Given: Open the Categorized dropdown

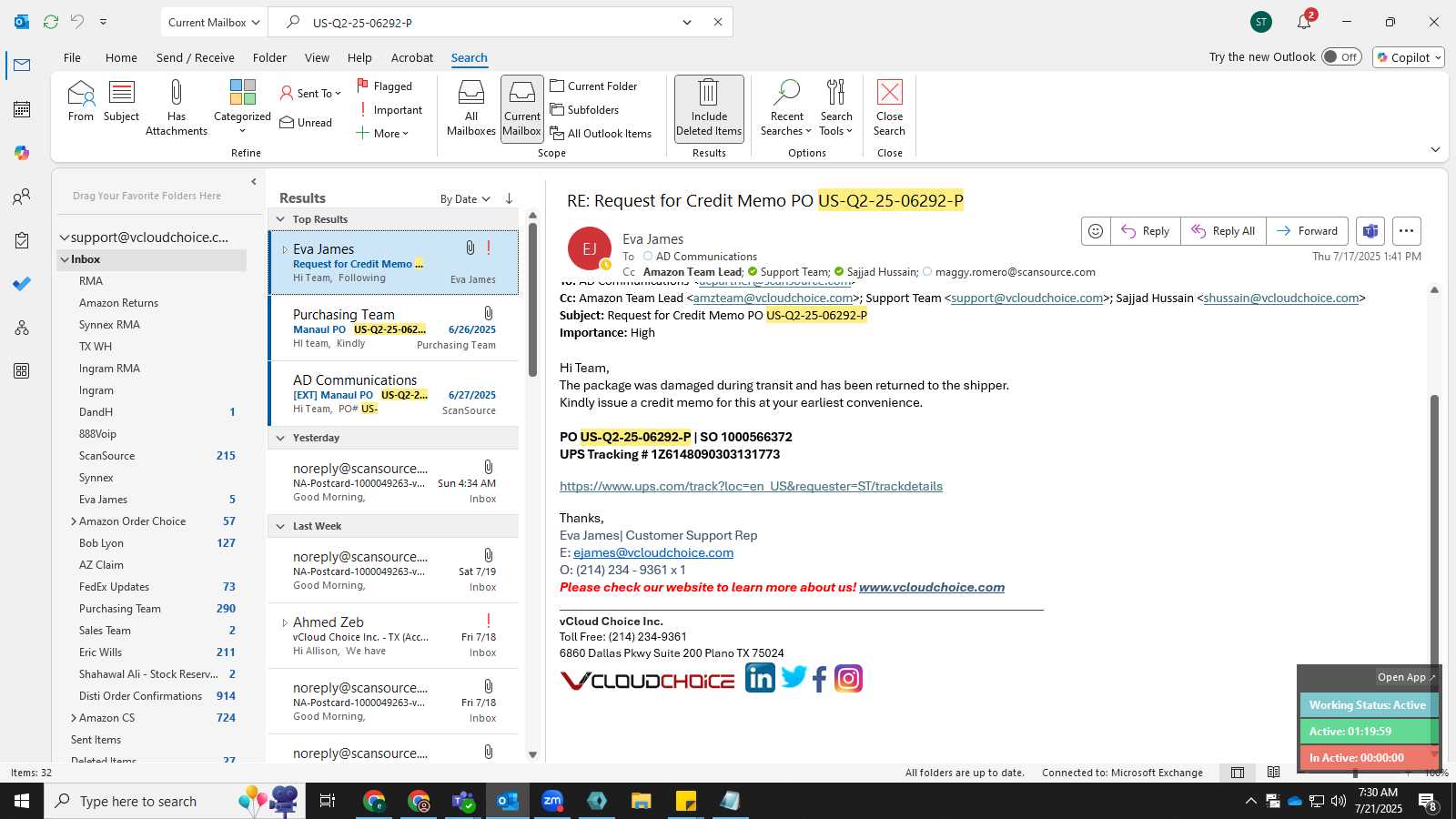Looking at the screenshot, I should coord(242,108).
